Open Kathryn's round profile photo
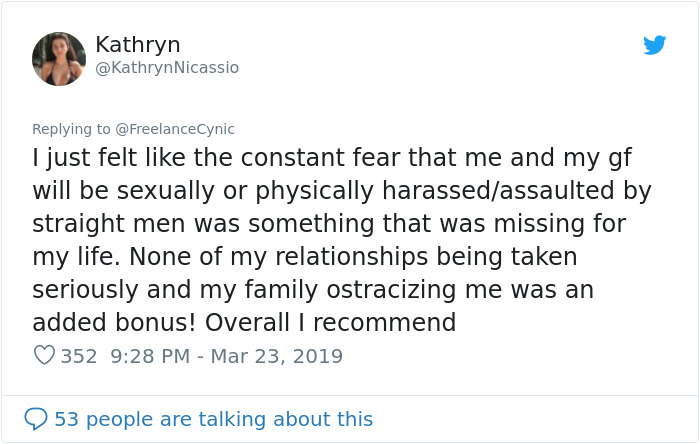700x444 pixels. click(x=59, y=59)
